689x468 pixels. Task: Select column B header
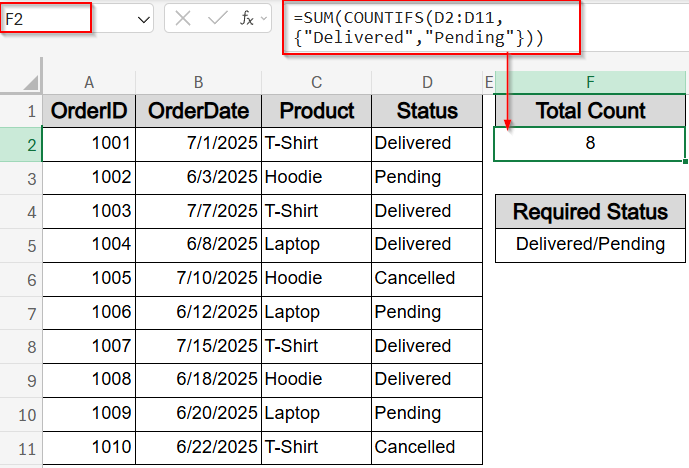[198, 82]
